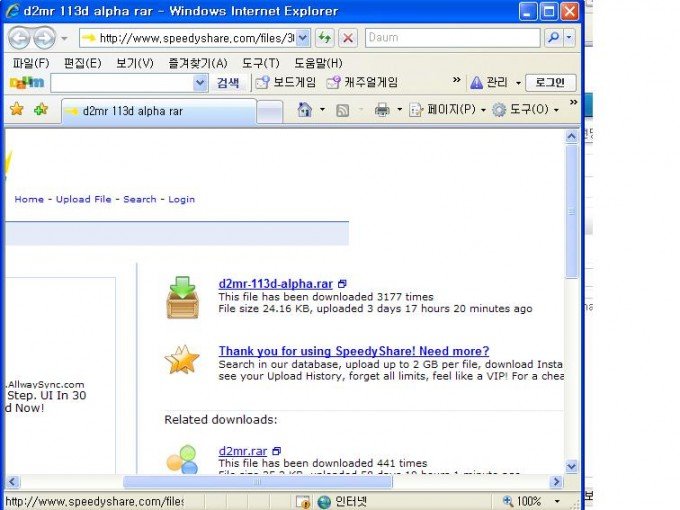Open the 보기(V) menu
This screenshot has height=510, width=680.
pos(134,63)
